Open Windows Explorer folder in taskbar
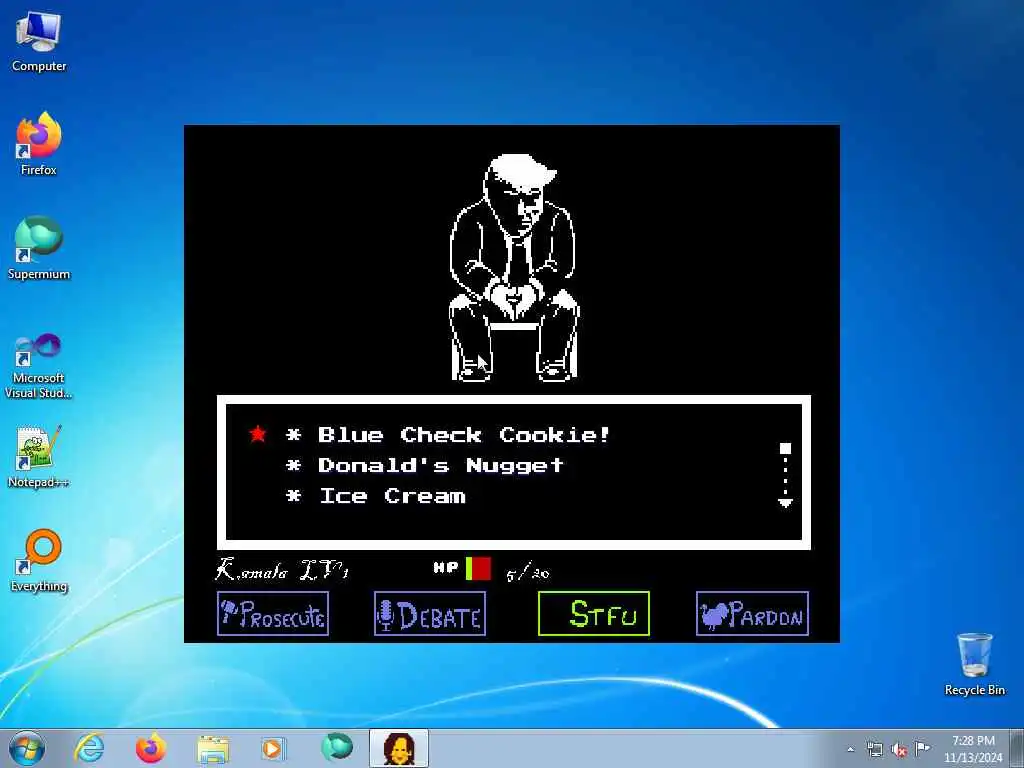This screenshot has width=1024, height=768. 213,749
